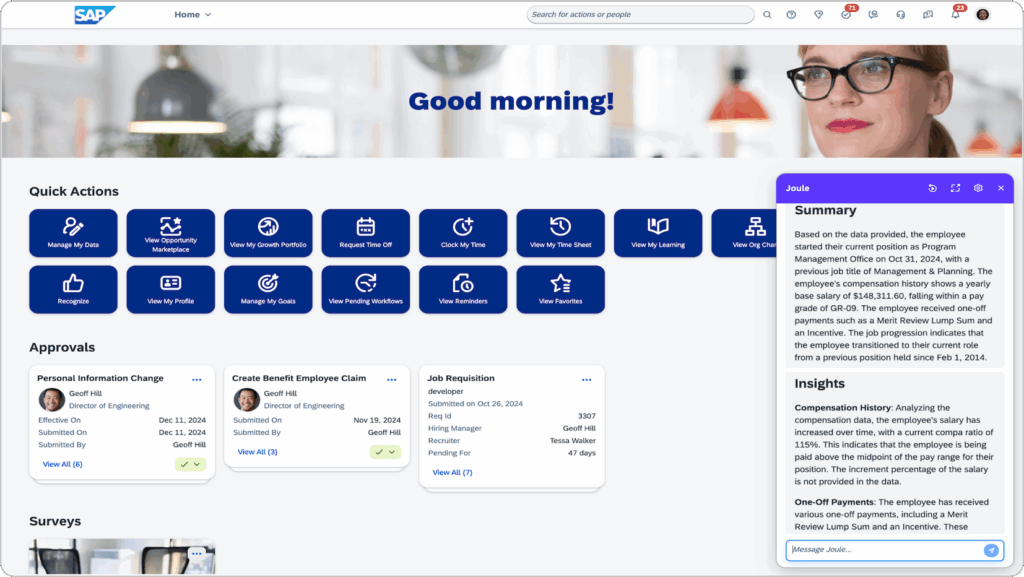Viewport: 1024px width, 577px height.
Task: Open View My Growth Portfolio tile
Action: pos(268,233)
